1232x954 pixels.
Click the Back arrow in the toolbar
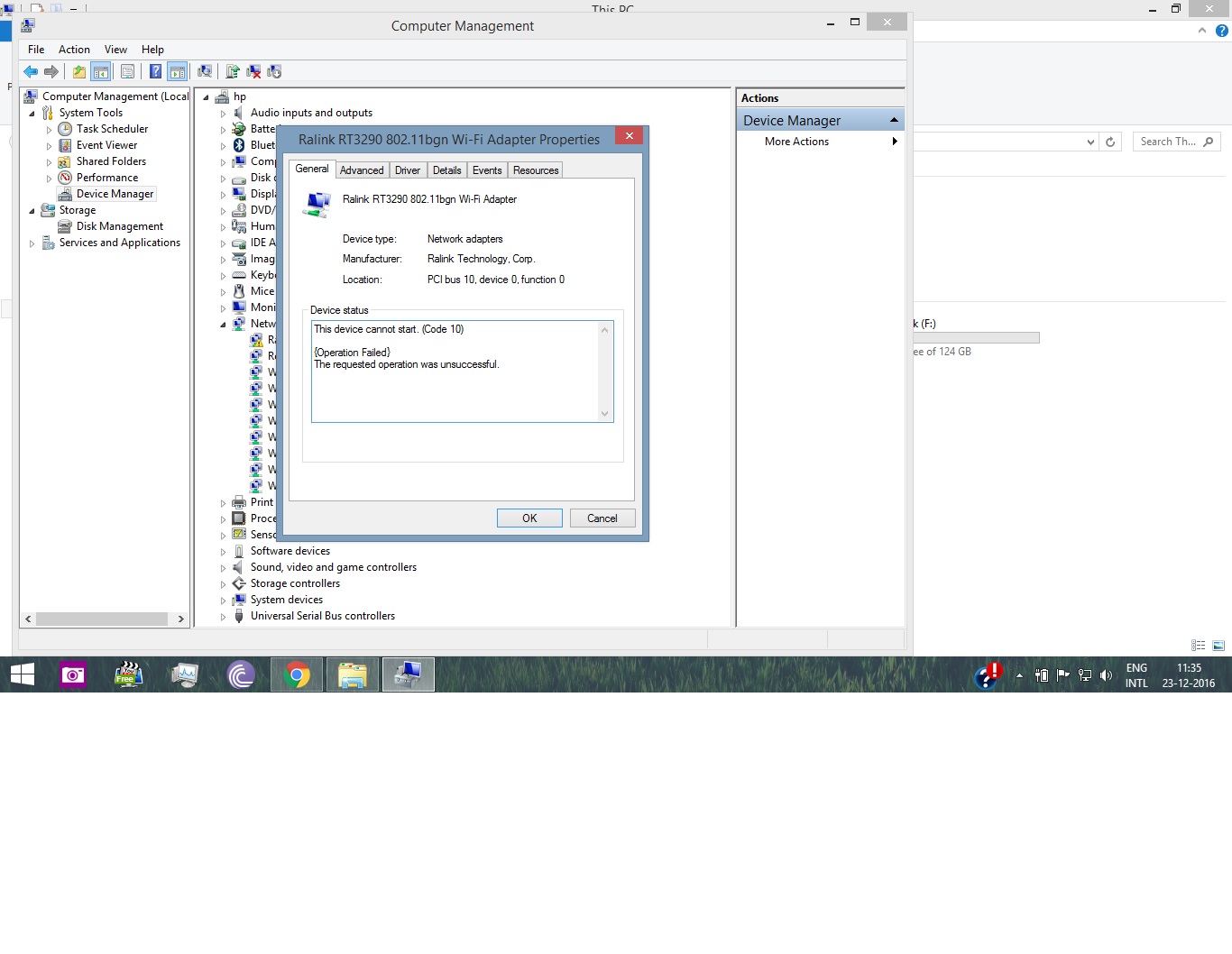tap(31, 72)
